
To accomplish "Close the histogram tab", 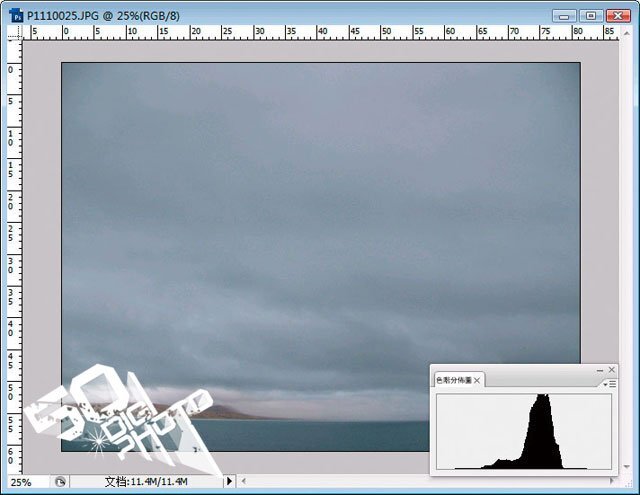I will coord(478,381).
